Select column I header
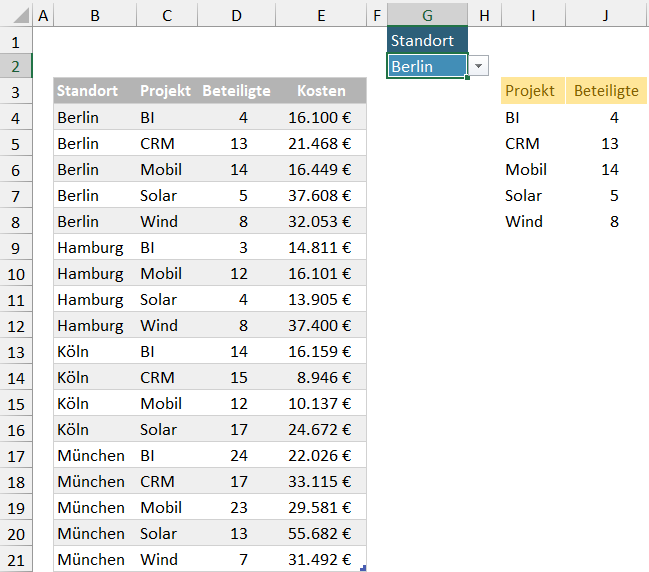 click(x=533, y=15)
